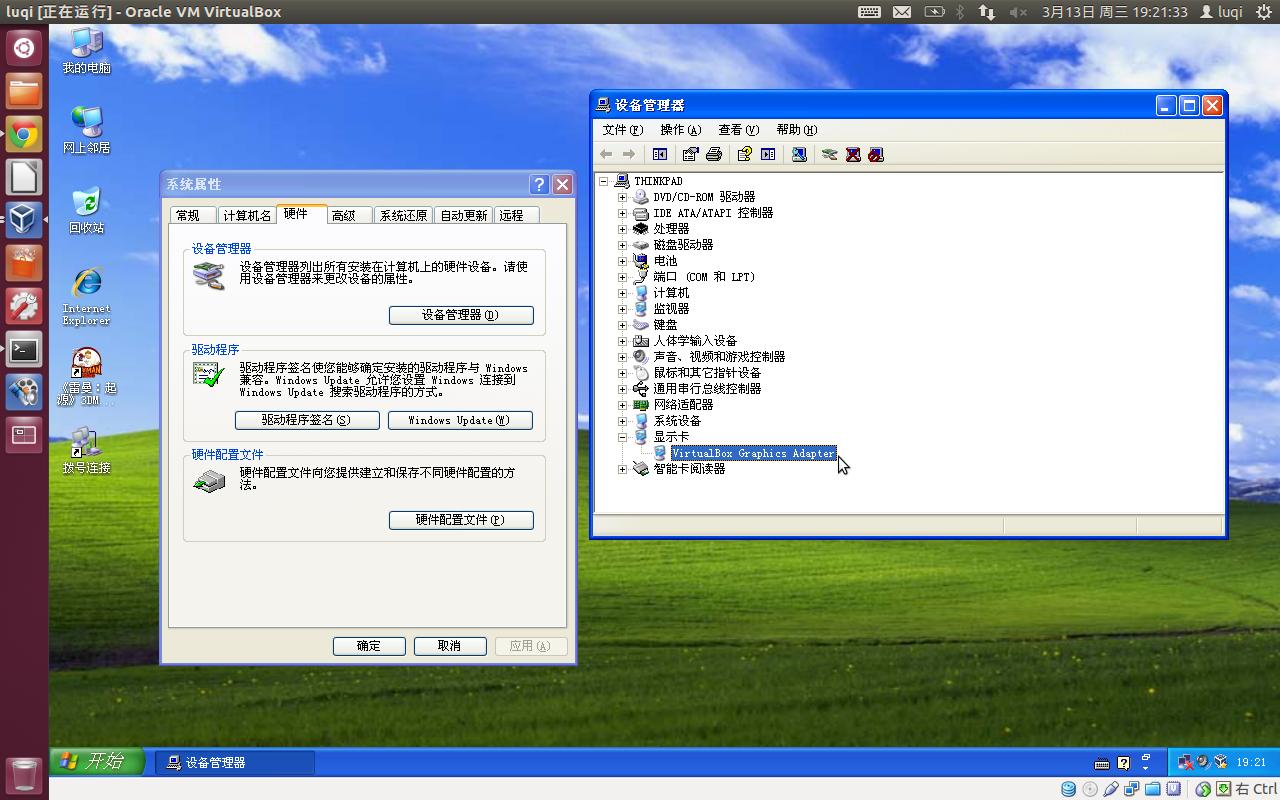This screenshot has width=1280, height=800.
Task: Open the 查看(V) menu in Device Manager
Action: click(x=738, y=130)
